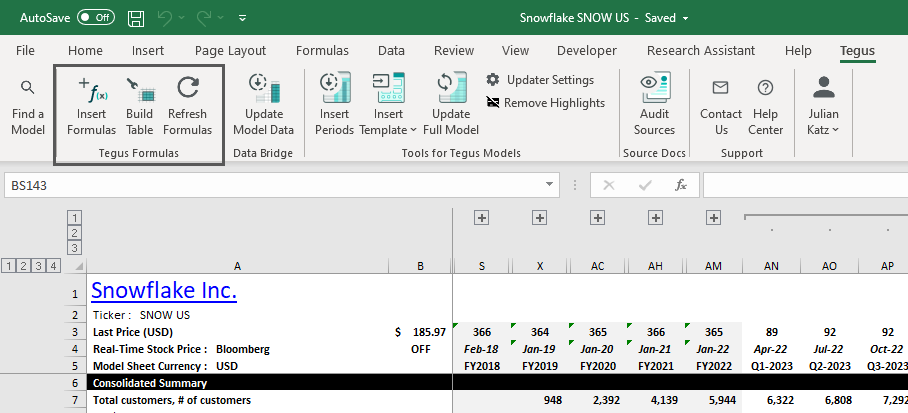This screenshot has height=413, width=908.
Task: Click the Insert Periods tool
Action: (335, 106)
